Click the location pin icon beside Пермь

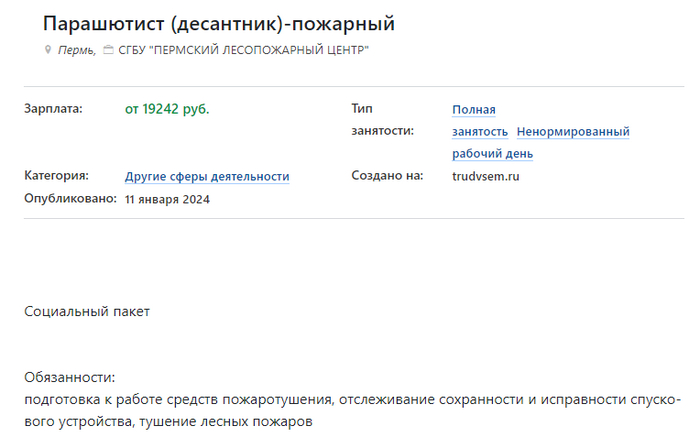pyautogui.click(x=48, y=50)
